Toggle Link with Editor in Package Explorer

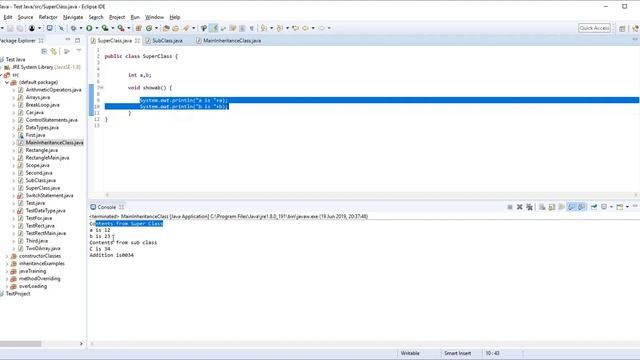[x=54, y=51]
